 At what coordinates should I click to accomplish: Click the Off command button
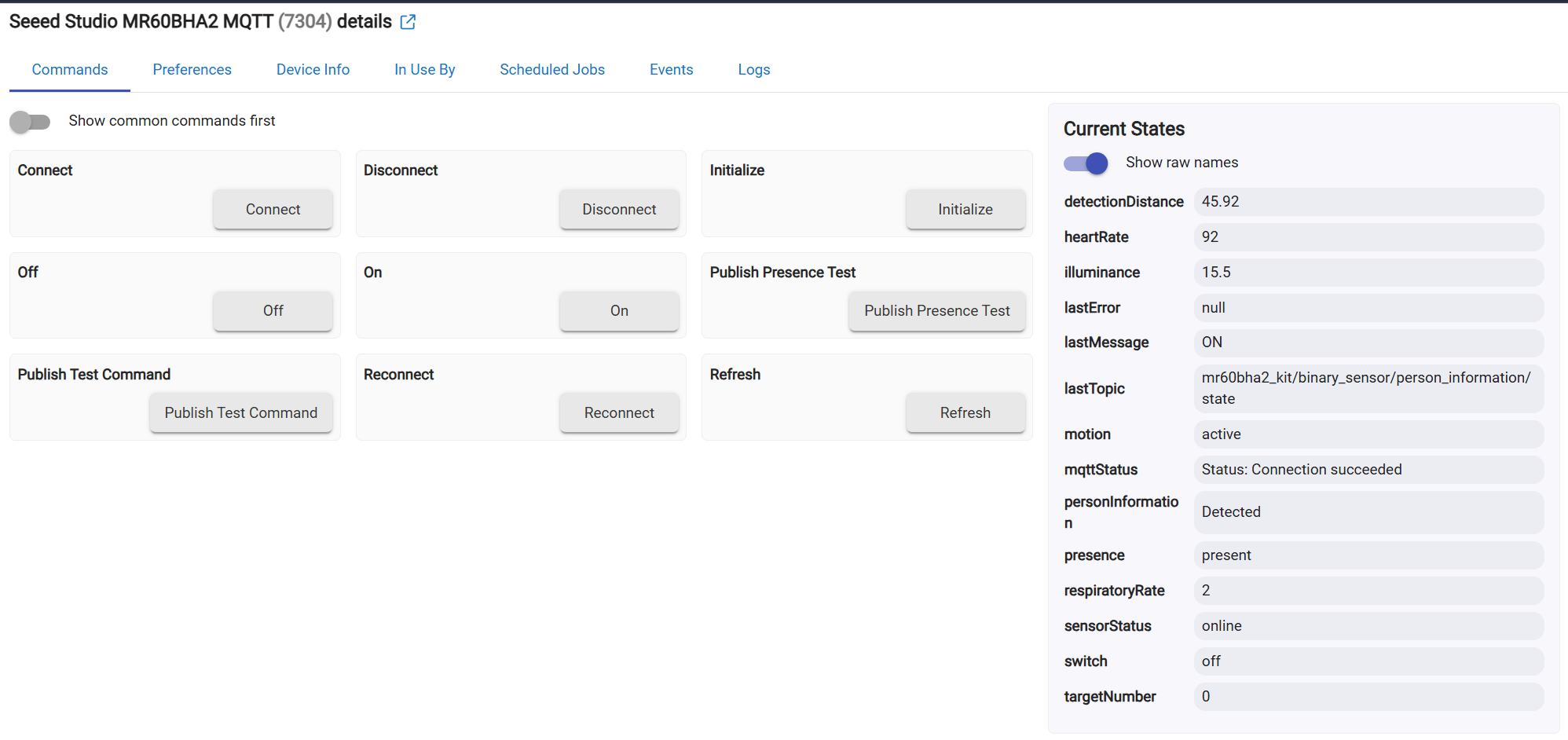click(x=273, y=311)
